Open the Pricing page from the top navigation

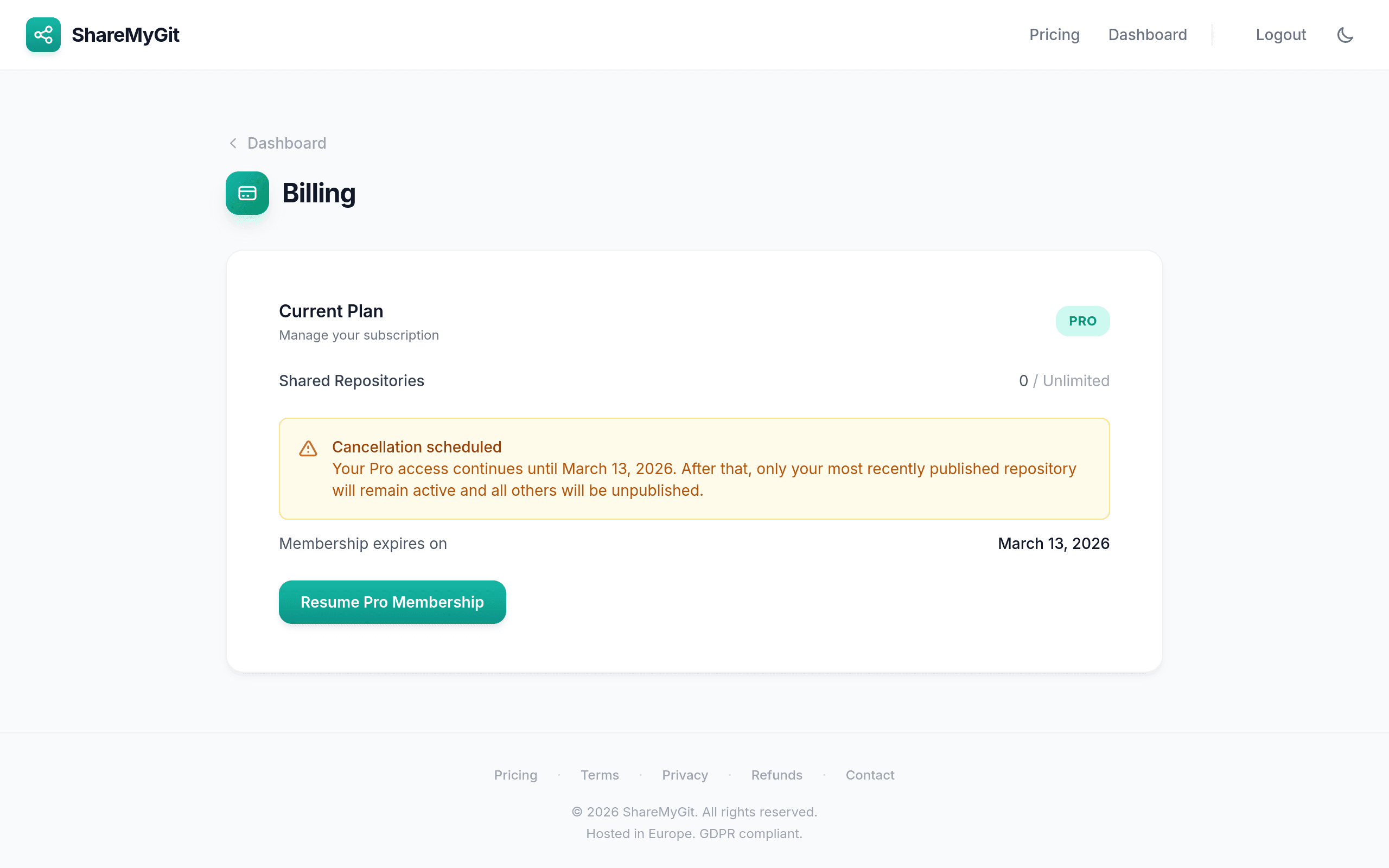1054,34
